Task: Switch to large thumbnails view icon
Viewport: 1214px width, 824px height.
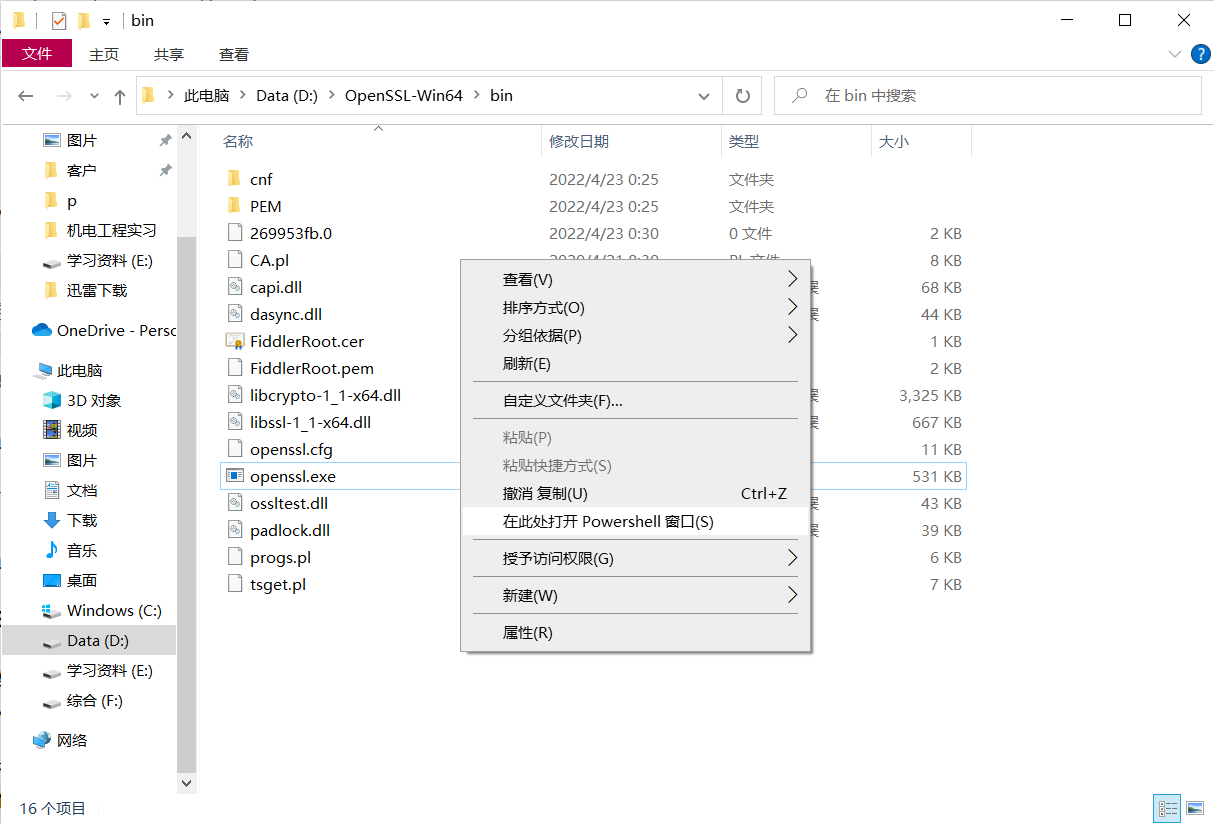Action: (1195, 808)
